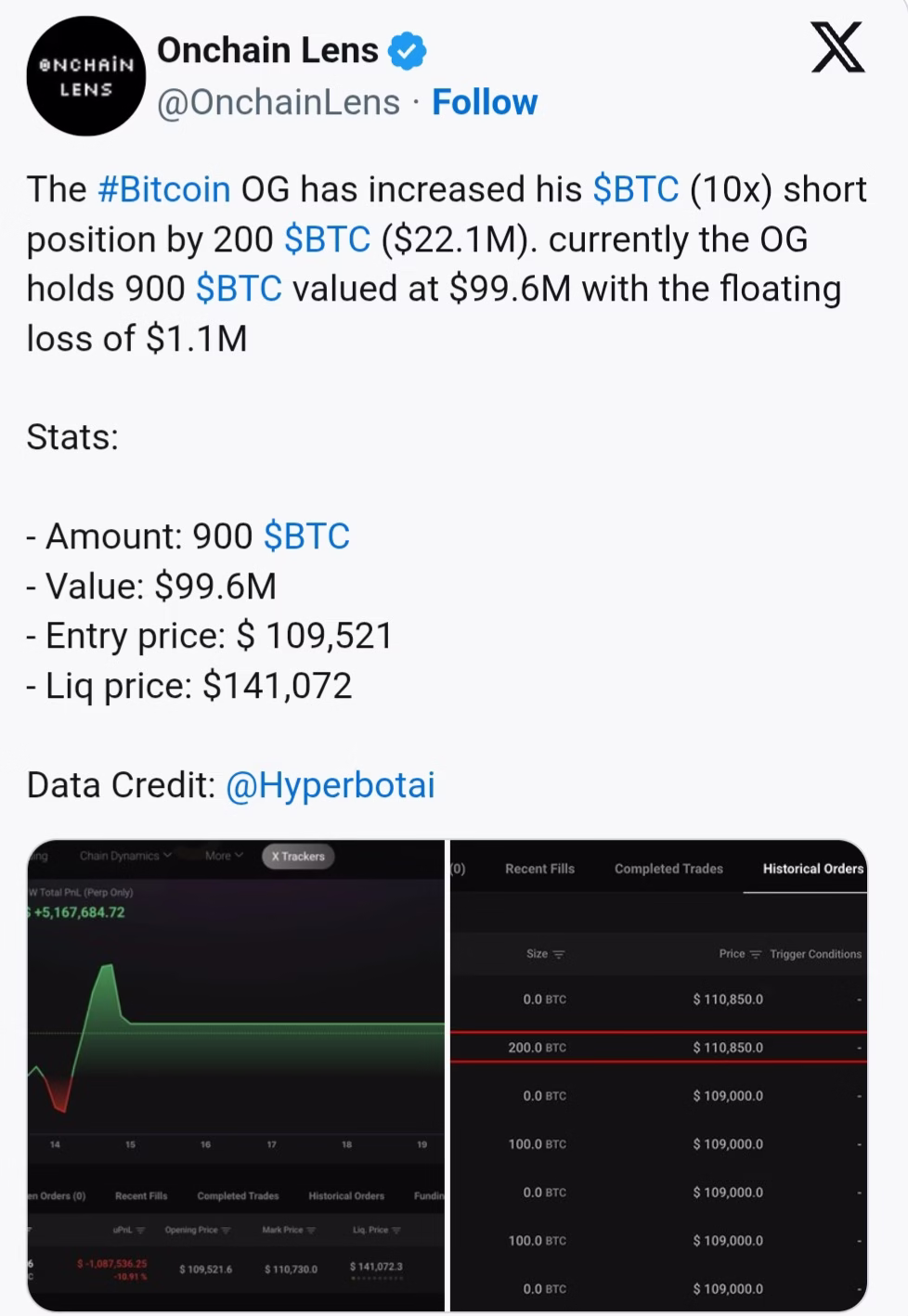Sort by uPnL filter icon
Viewport: 908px width, 1316px height.
tap(141, 1231)
